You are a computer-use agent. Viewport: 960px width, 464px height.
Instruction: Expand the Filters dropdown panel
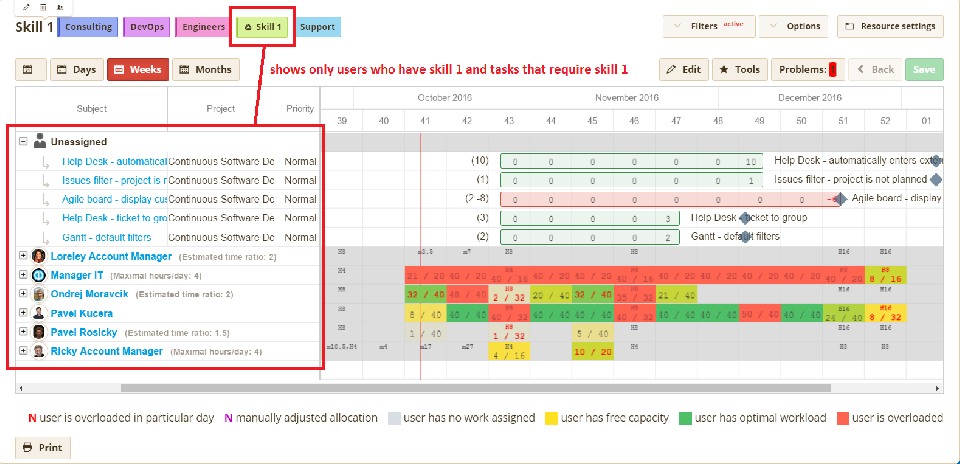tap(708, 26)
